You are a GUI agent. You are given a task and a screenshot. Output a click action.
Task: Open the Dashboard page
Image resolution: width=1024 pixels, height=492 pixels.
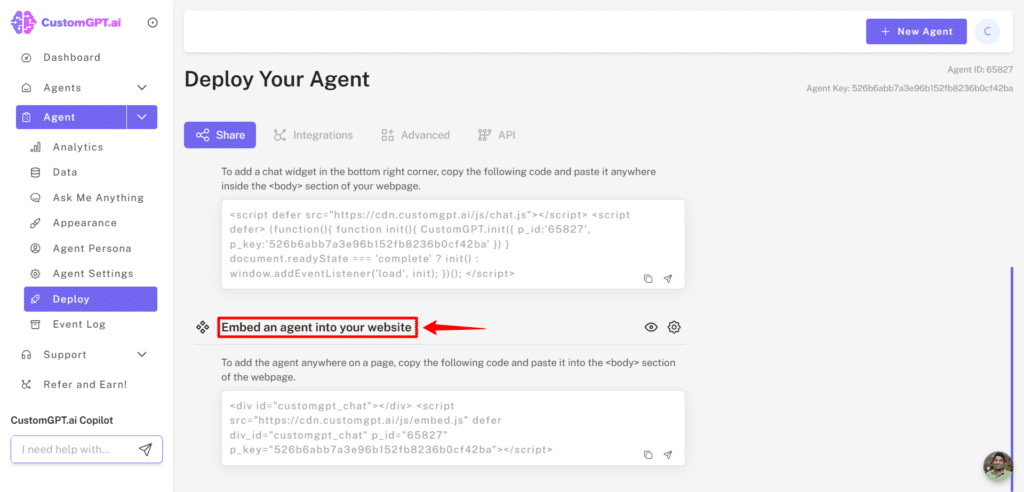tap(72, 57)
